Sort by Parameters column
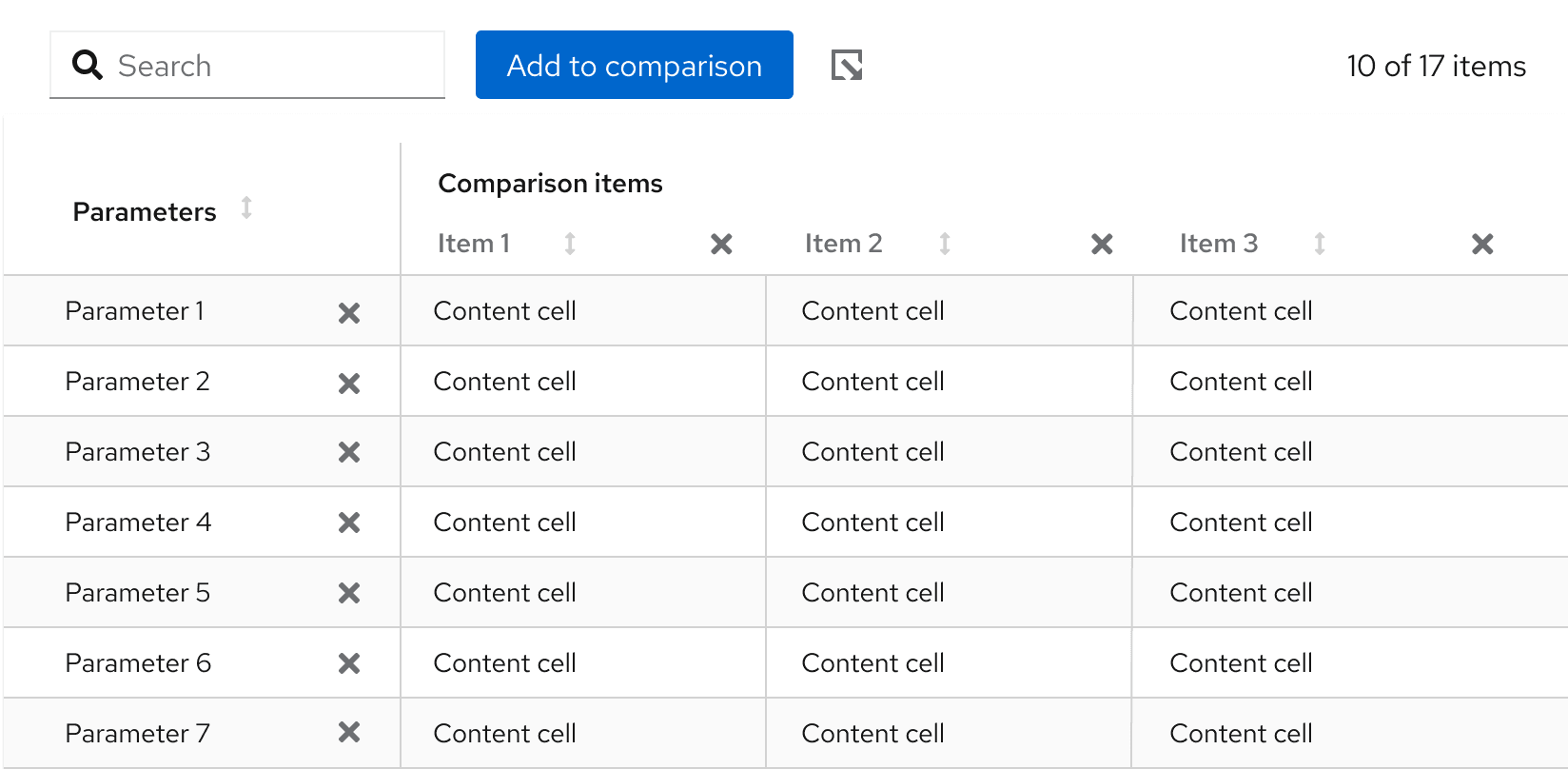 coord(246,207)
